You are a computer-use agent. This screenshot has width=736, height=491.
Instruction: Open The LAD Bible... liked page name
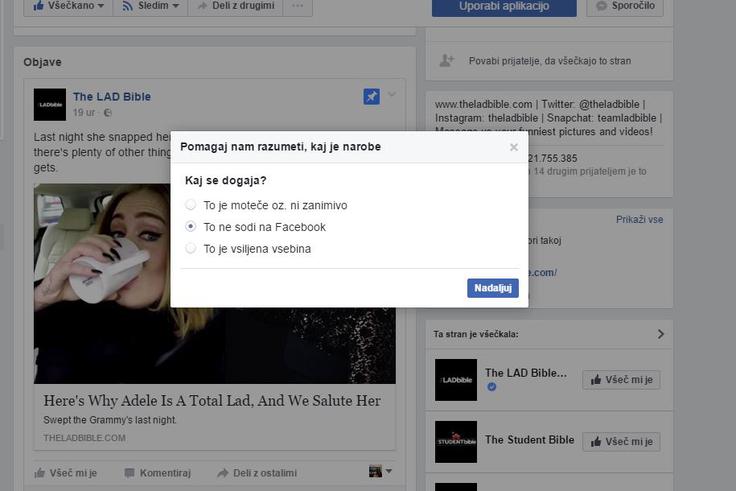[x=526, y=373]
